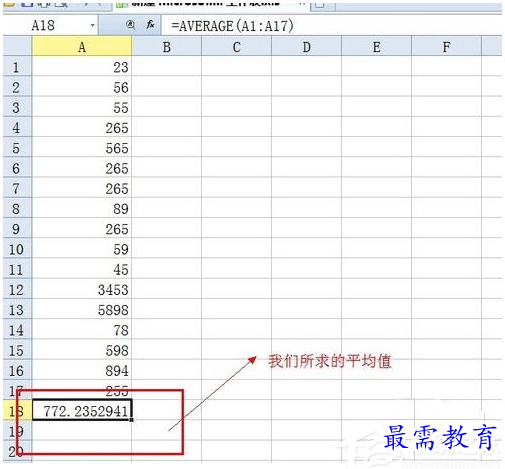Click cell A11 containing 45
This screenshot has width=505, height=469.
82,268
